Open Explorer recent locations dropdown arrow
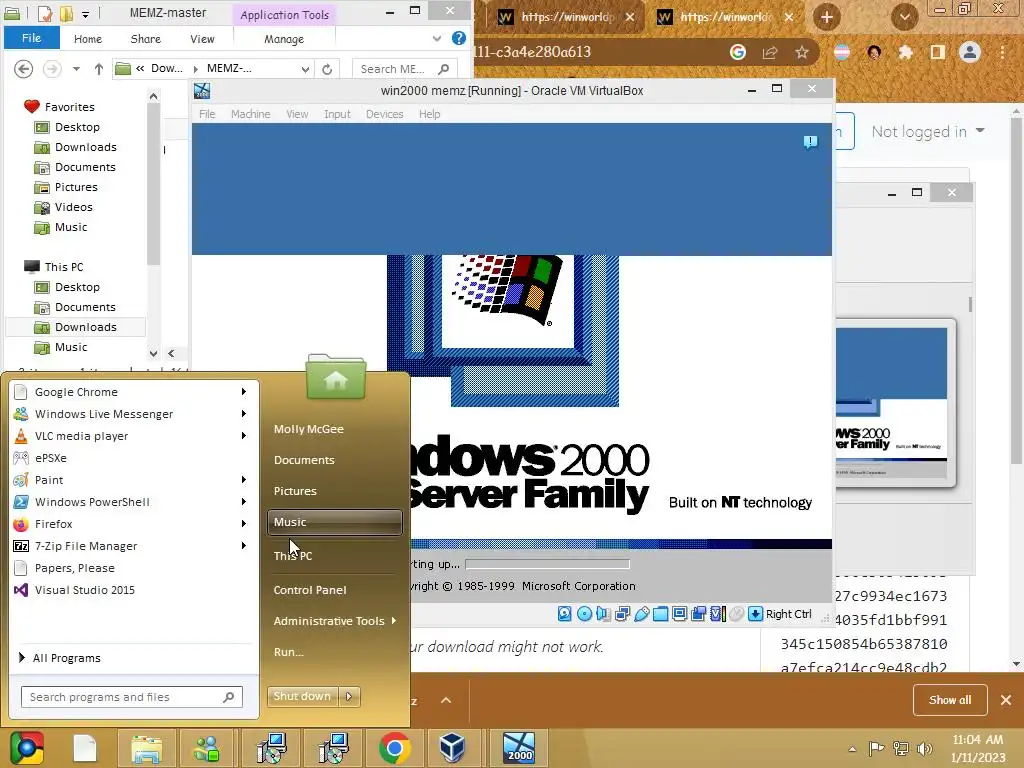1024x768 pixels. click(76, 69)
